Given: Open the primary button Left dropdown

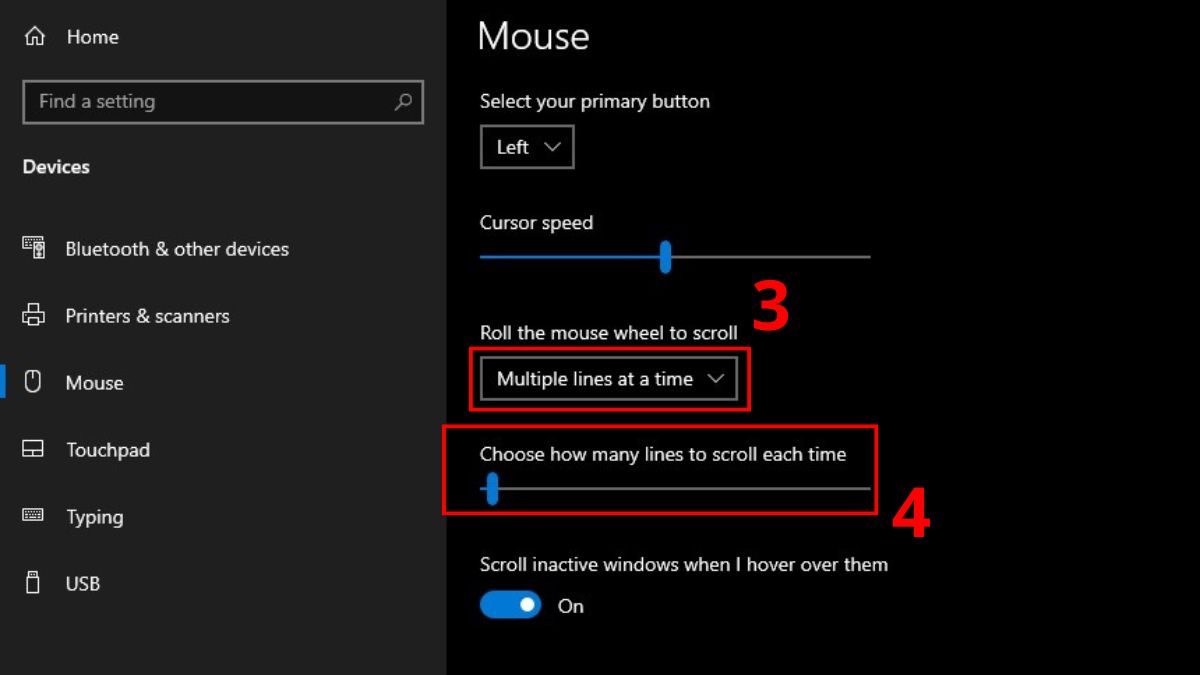Looking at the screenshot, I should (527, 147).
